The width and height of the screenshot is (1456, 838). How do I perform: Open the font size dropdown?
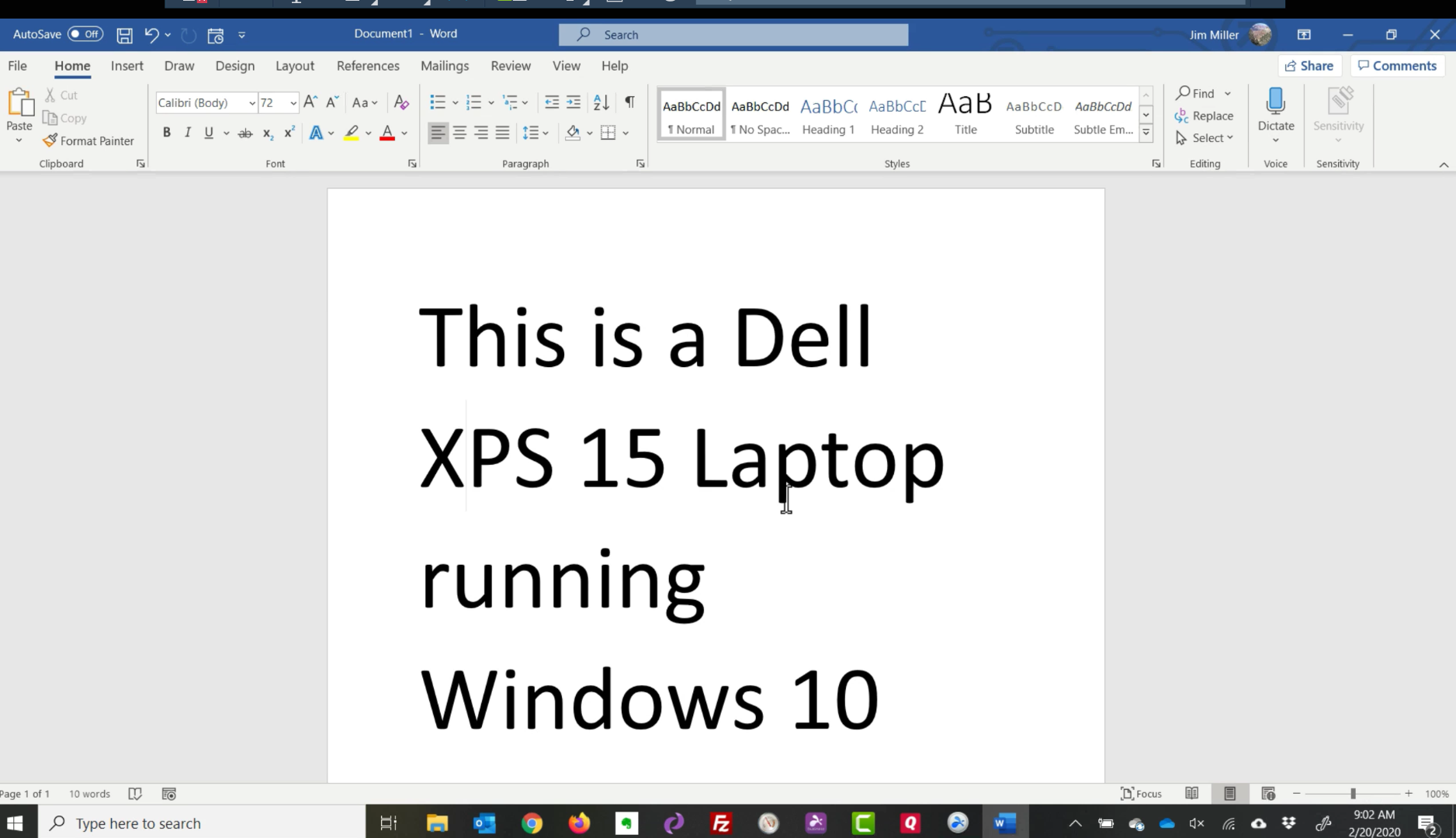[293, 103]
